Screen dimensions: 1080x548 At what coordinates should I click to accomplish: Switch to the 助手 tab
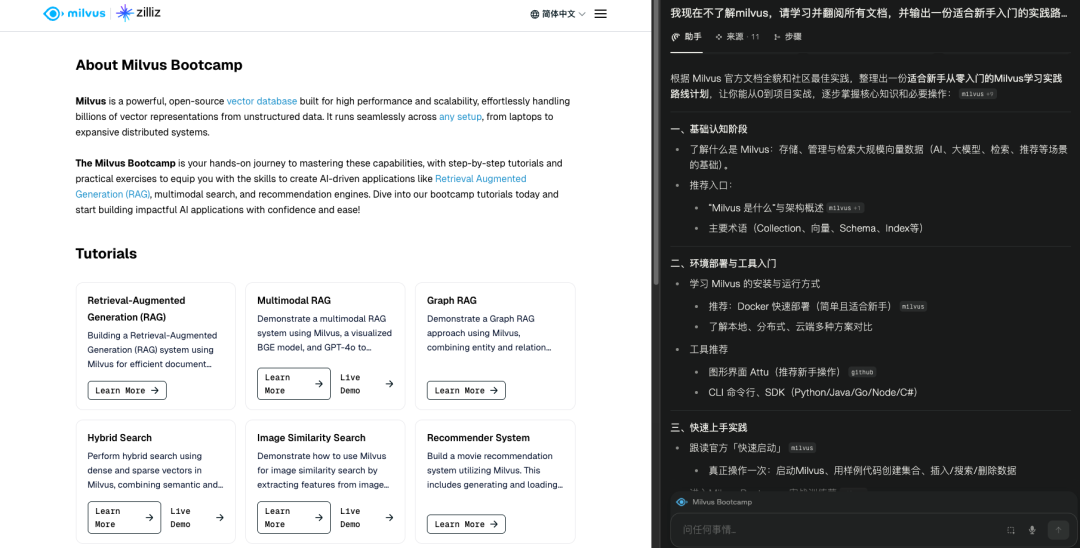[x=687, y=37]
